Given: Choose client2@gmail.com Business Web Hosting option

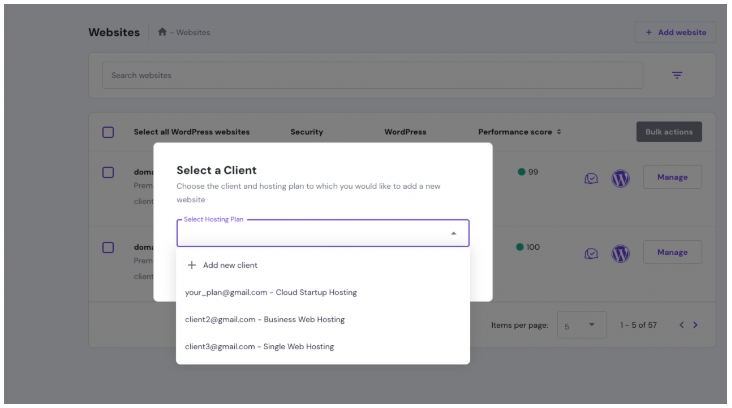Looking at the screenshot, I should coord(265,319).
